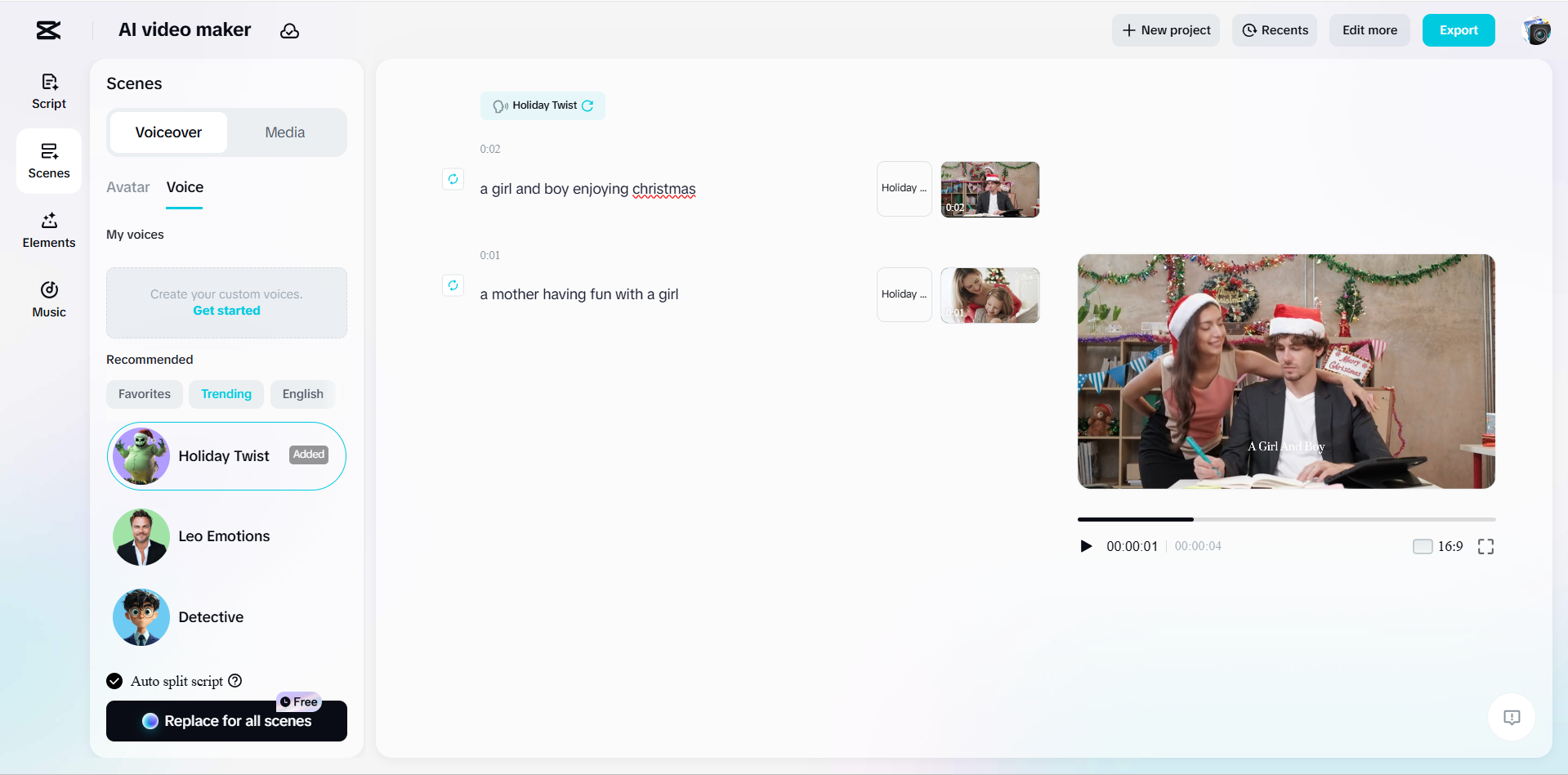Screen dimensions: 1568x775
Task: Open the Music panel
Action: point(48,298)
